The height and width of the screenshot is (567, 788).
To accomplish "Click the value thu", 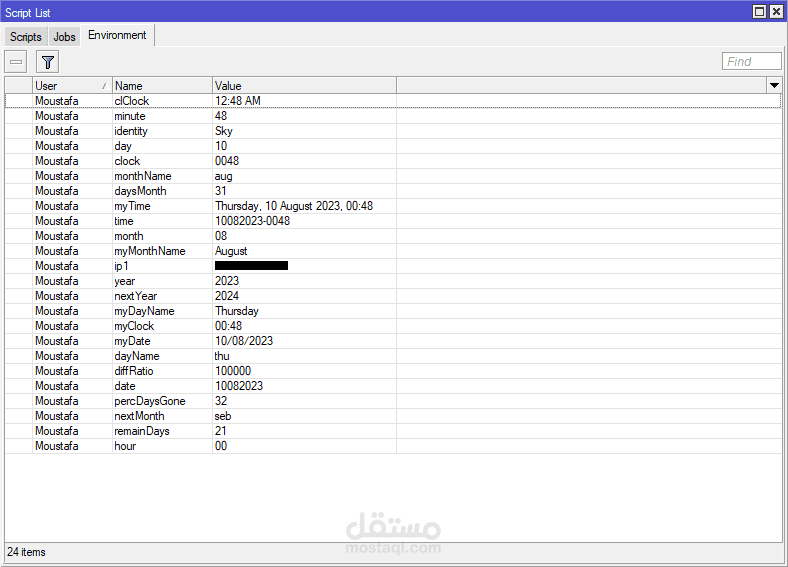I will tap(222, 356).
